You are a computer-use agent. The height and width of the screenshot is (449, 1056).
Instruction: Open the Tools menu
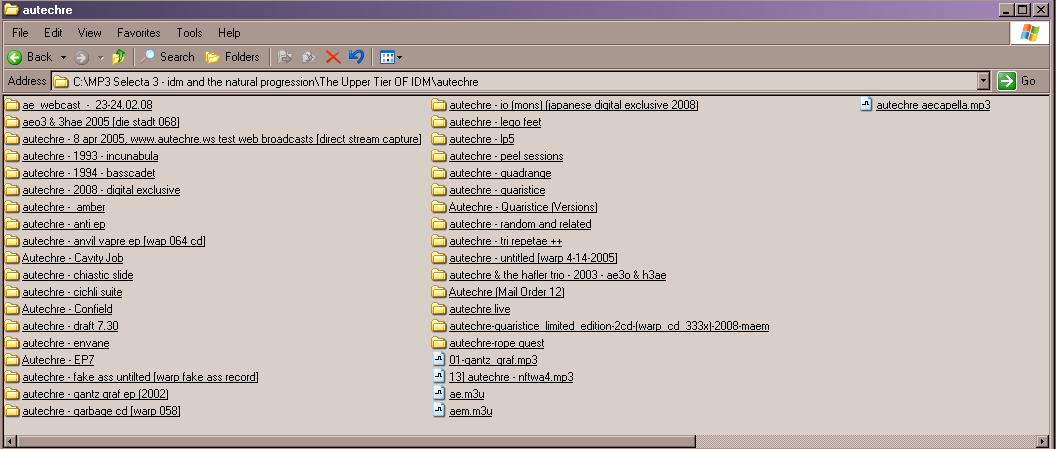pos(189,33)
